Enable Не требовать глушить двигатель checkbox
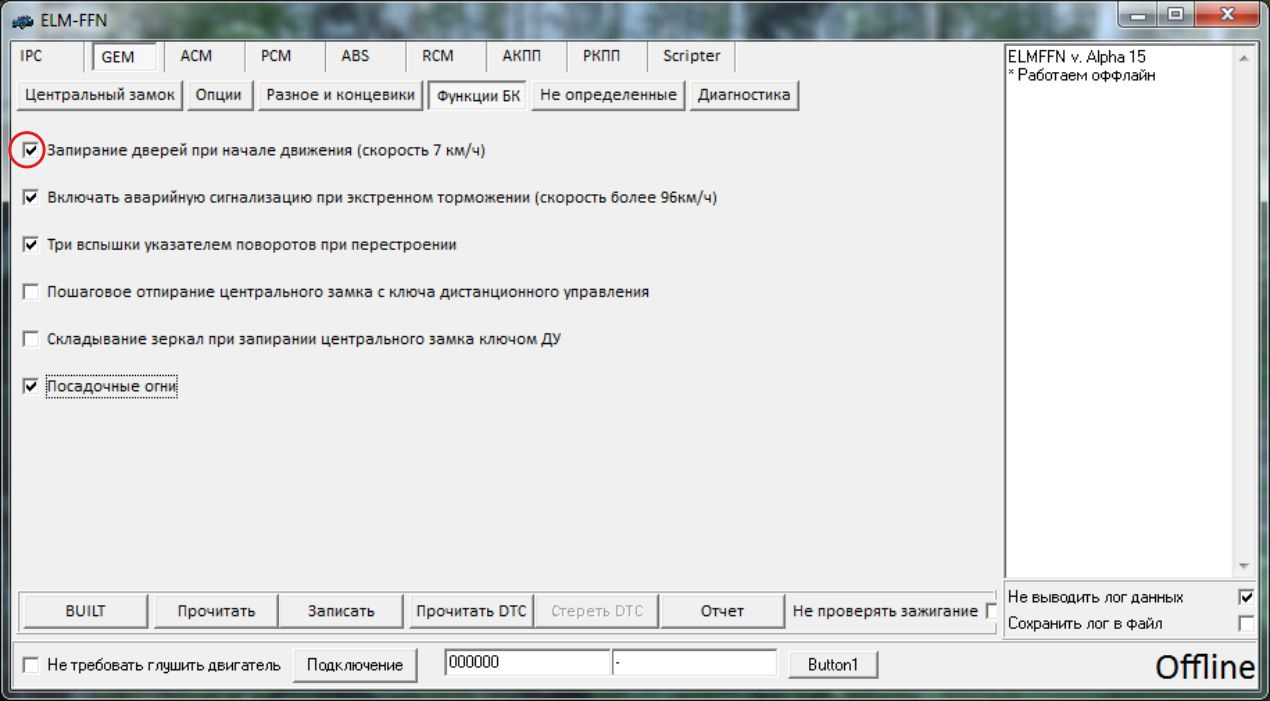This screenshot has height=701, width=1270. point(30,665)
